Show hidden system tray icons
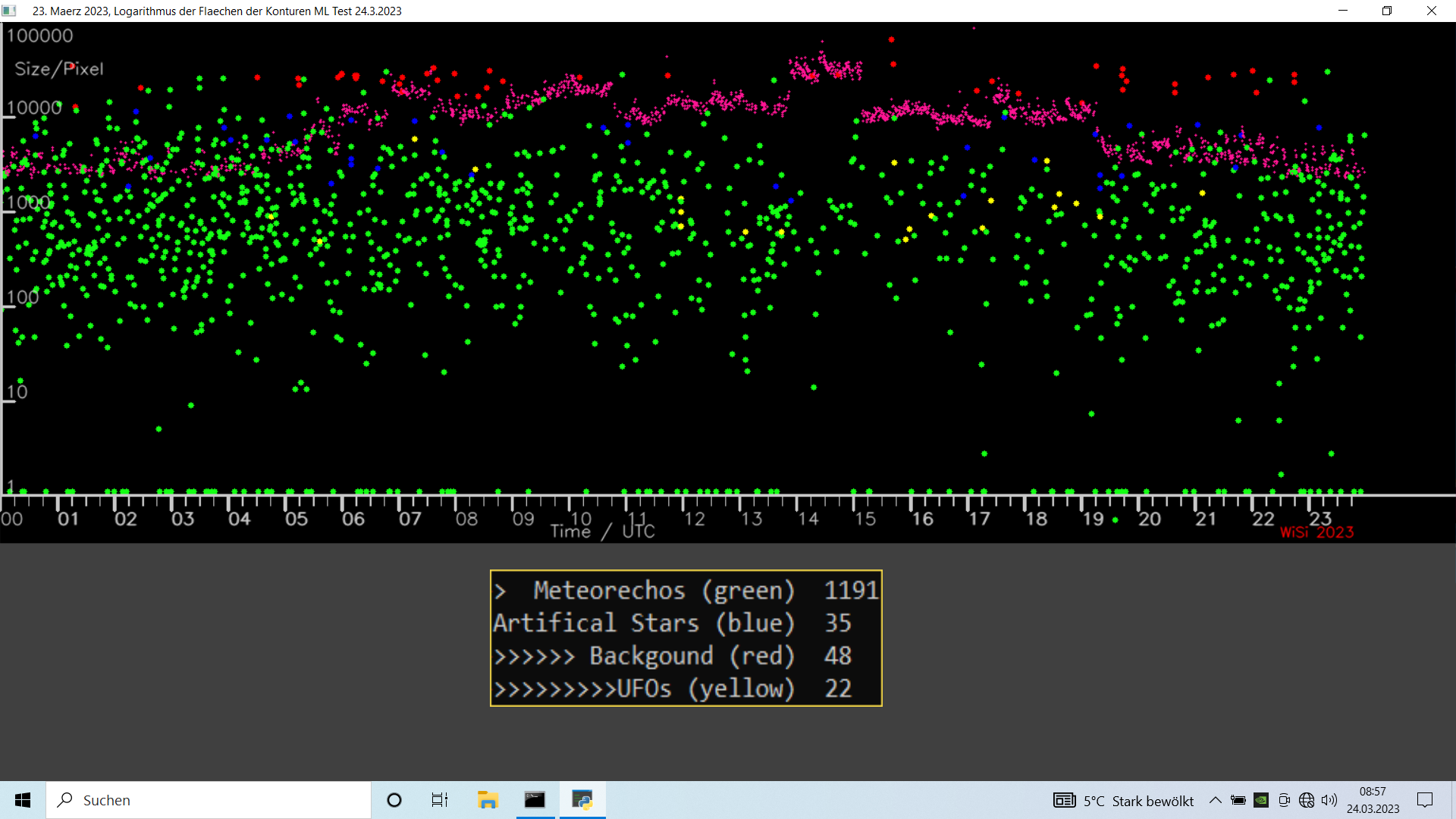This screenshot has height=819, width=1456. (1215, 800)
